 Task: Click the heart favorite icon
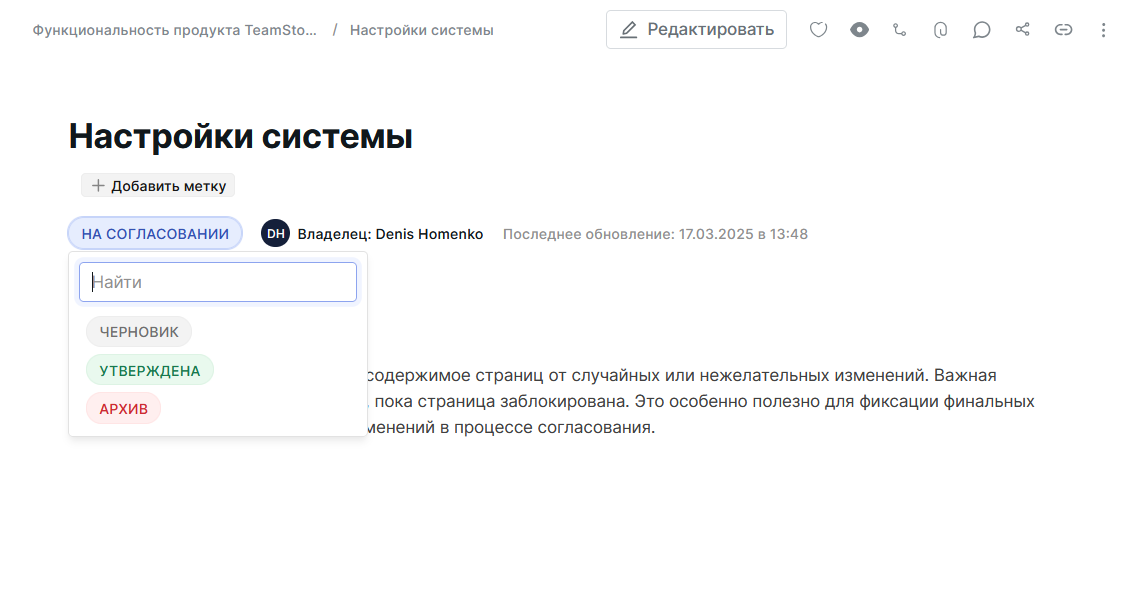pos(818,30)
